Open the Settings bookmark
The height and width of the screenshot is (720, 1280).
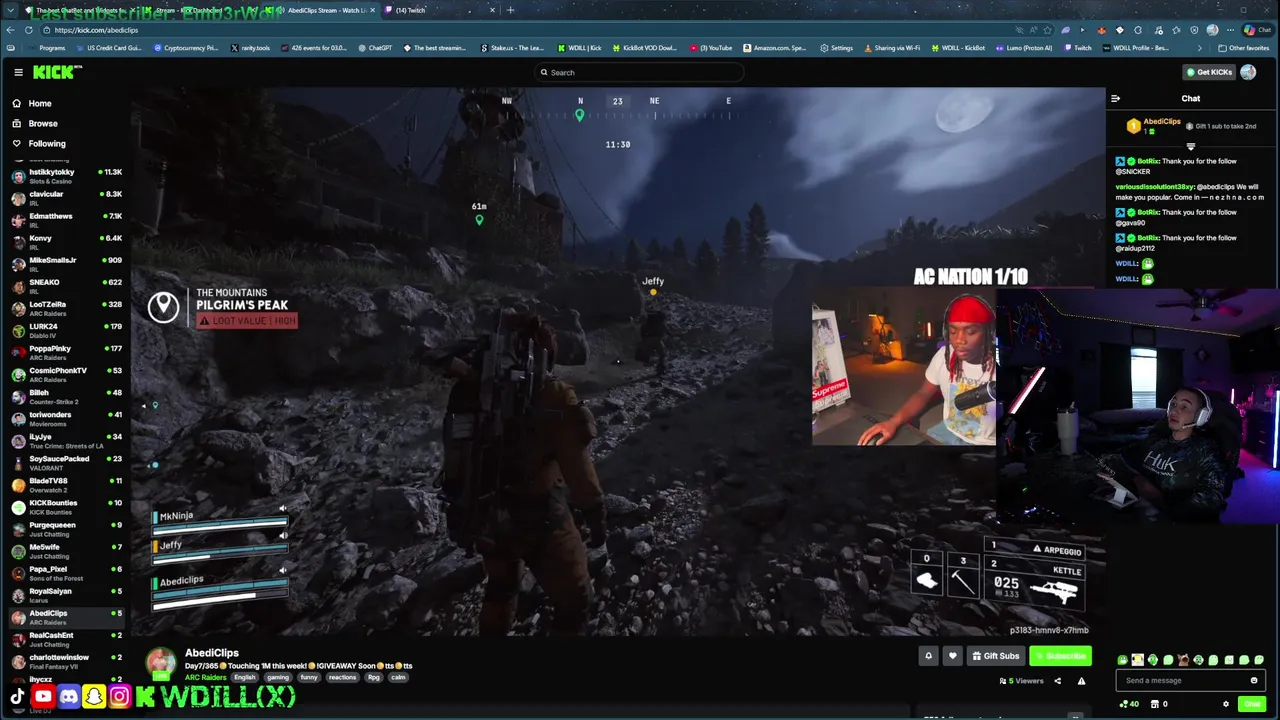click(837, 48)
